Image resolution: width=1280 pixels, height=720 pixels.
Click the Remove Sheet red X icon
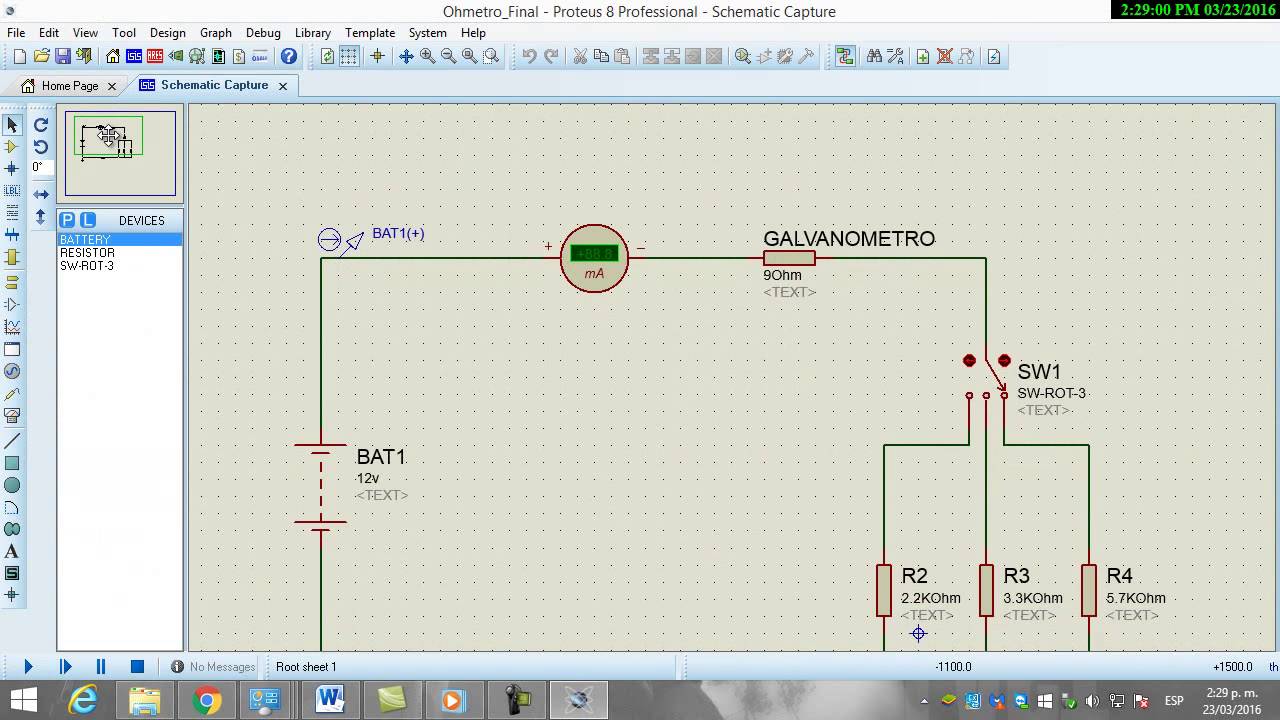point(944,56)
